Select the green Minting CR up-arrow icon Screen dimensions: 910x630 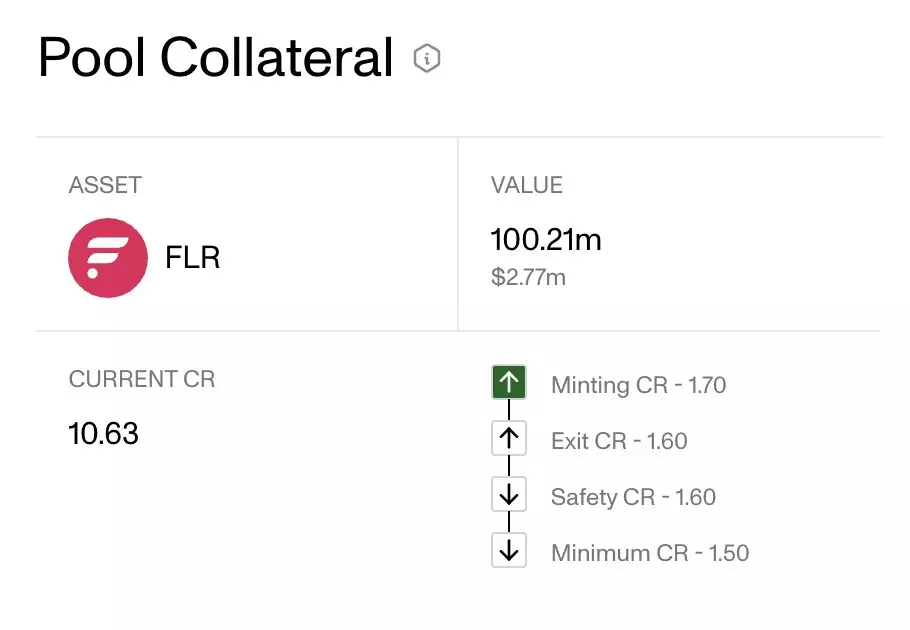tap(509, 382)
